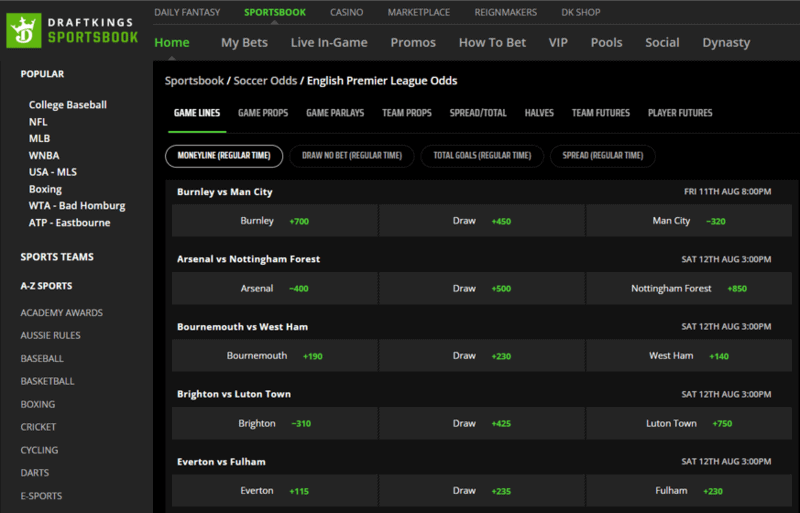Open Boxing in the Popular list
Image resolution: width=800 pixels, height=513 pixels.
[x=45, y=189]
